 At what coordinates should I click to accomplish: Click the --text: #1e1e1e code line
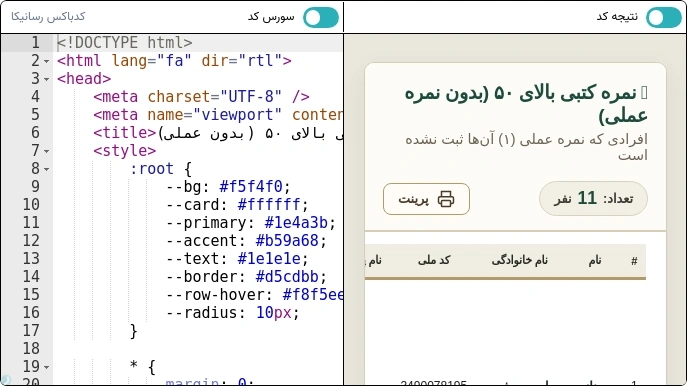pos(237,259)
